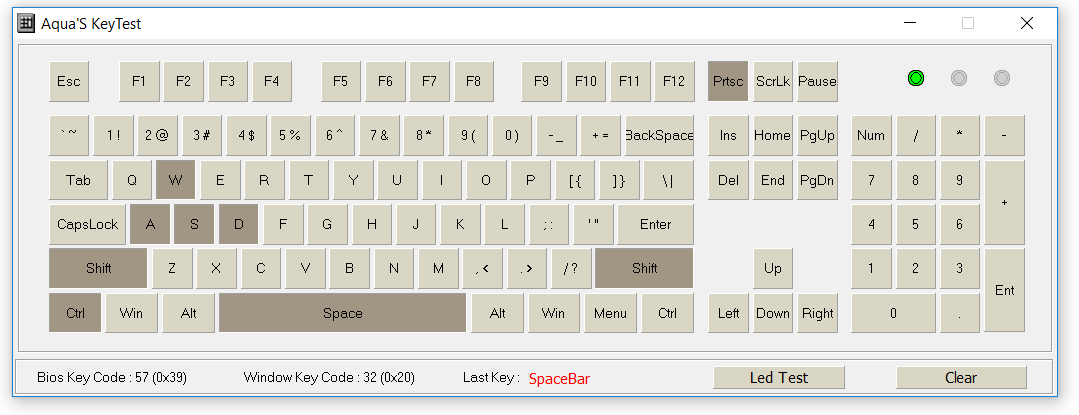
Task: Click the ScrLk key
Action: pyautogui.click(x=773, y=81)
